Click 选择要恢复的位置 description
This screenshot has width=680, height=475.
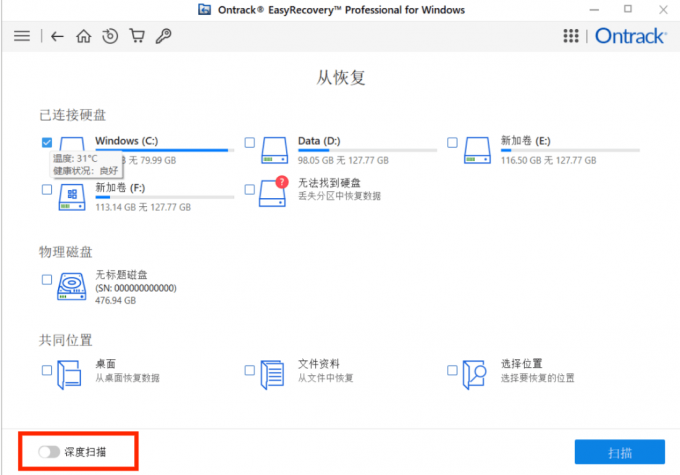[537, 378]
